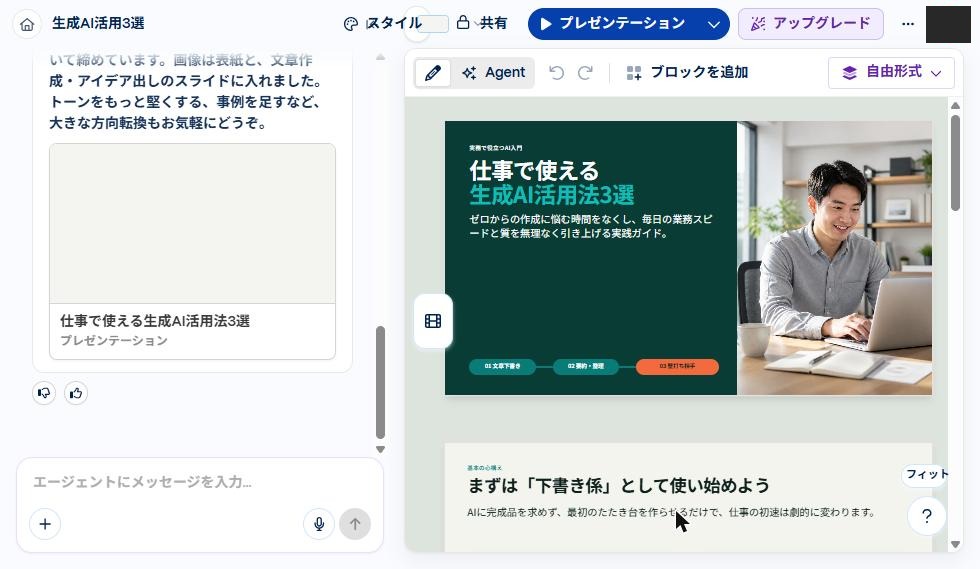This screenshot has width=980, height=569.
Task: Start the プレゼンテーション presentation
Action: (x=612, y=24)
